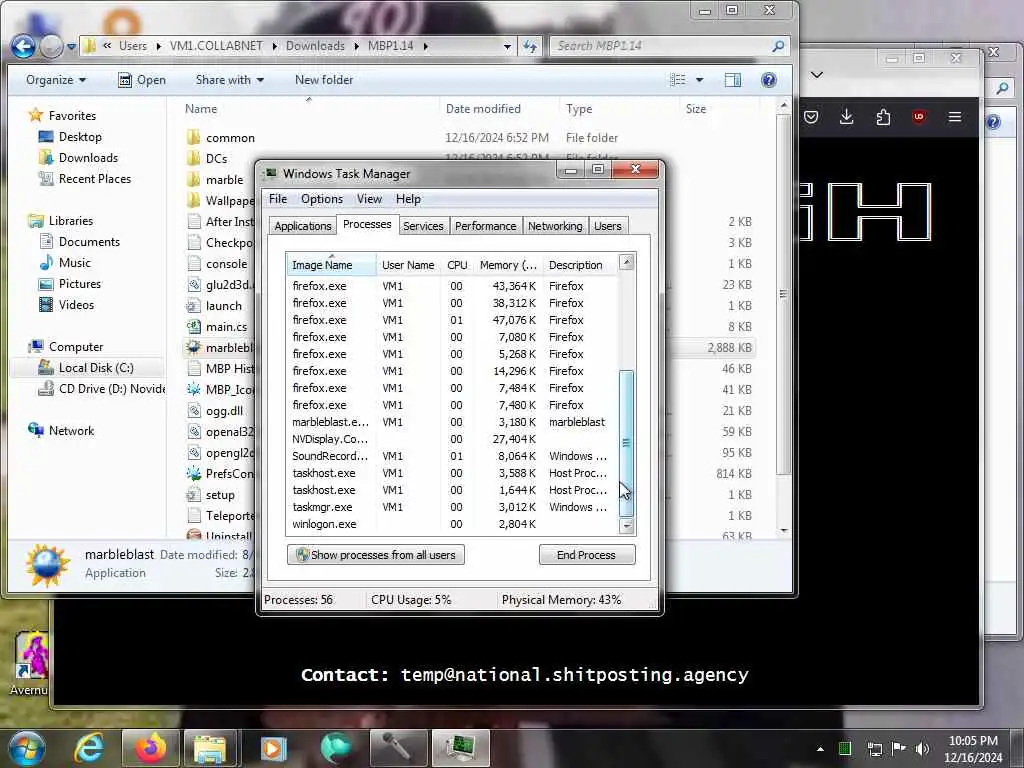Click the change view icon in Explorer toolbar
Image resolution: width=1024 pixels, height=768 pixels.
tap(678, 80)
